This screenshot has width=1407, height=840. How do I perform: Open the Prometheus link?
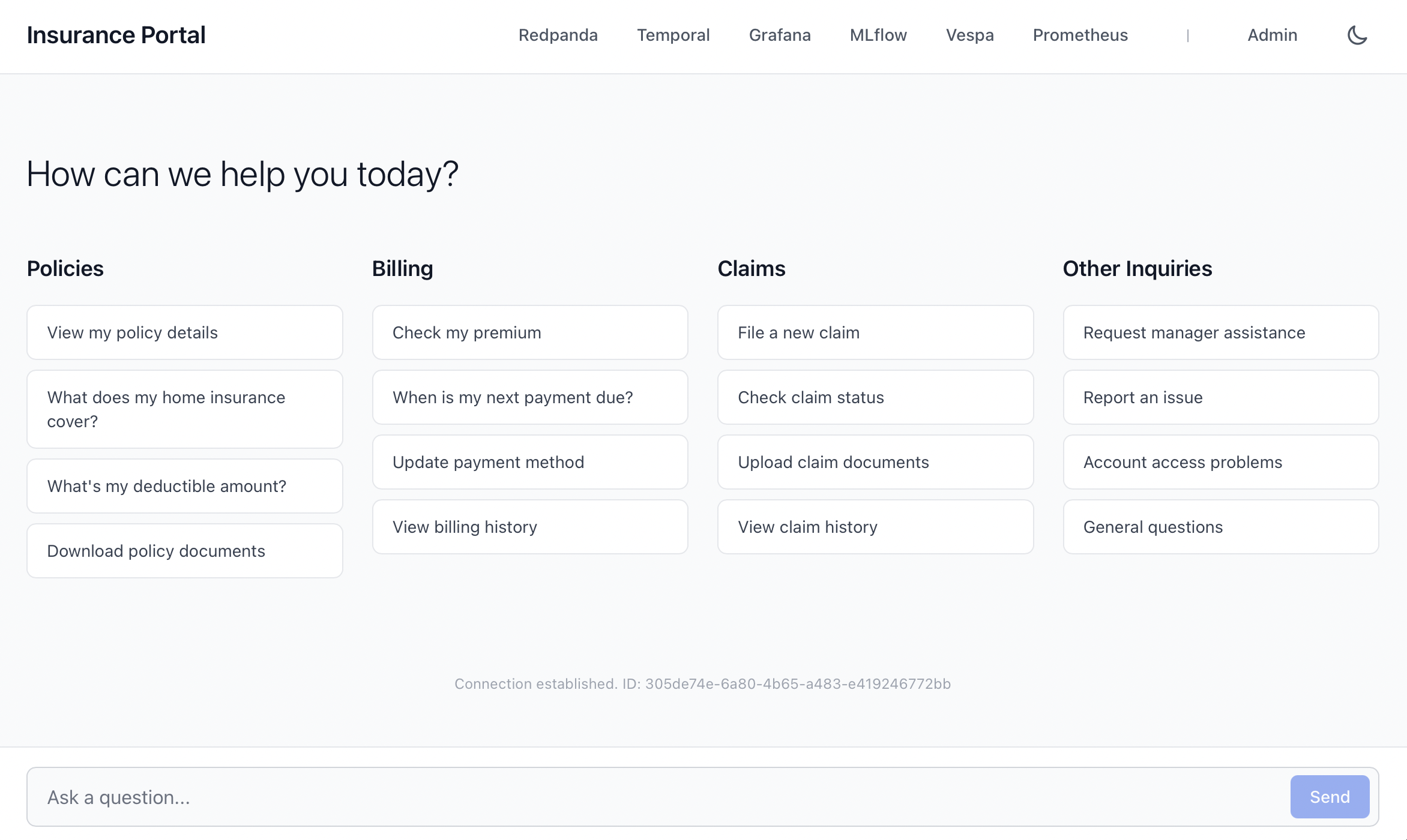[1080, 35]
